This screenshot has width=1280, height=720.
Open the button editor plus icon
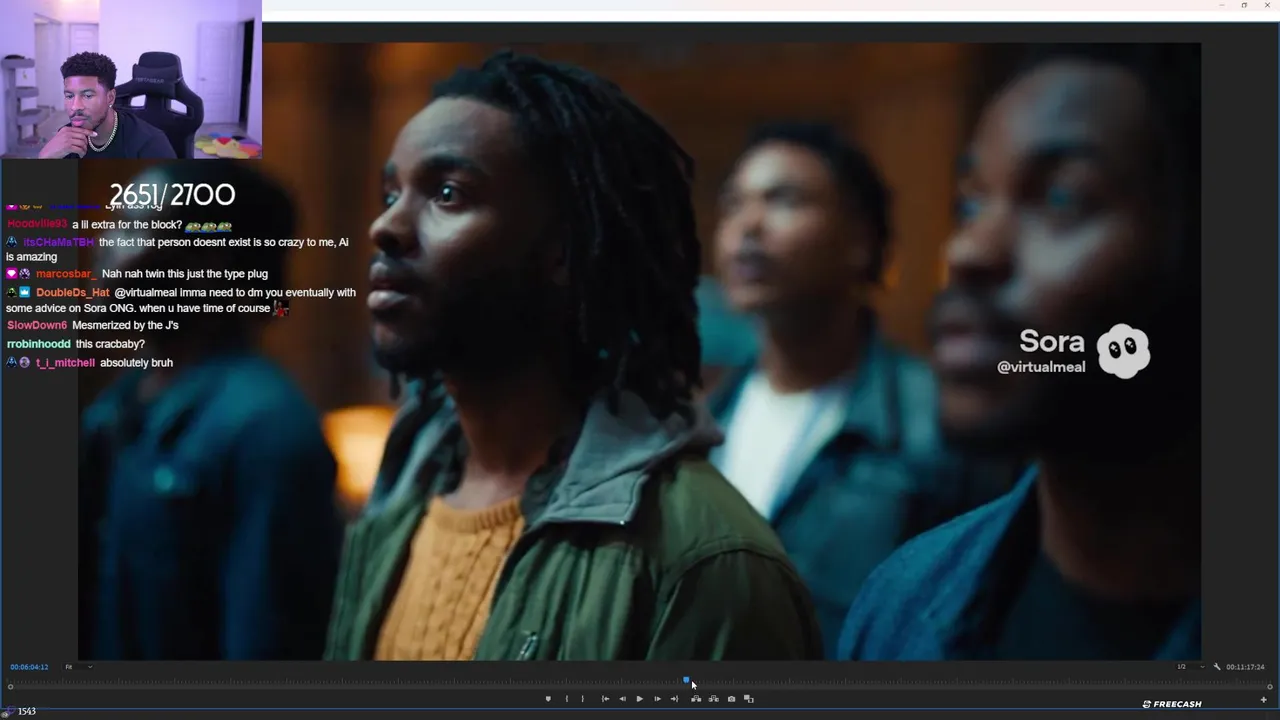pyautogui.click(x=1263, y=700)
